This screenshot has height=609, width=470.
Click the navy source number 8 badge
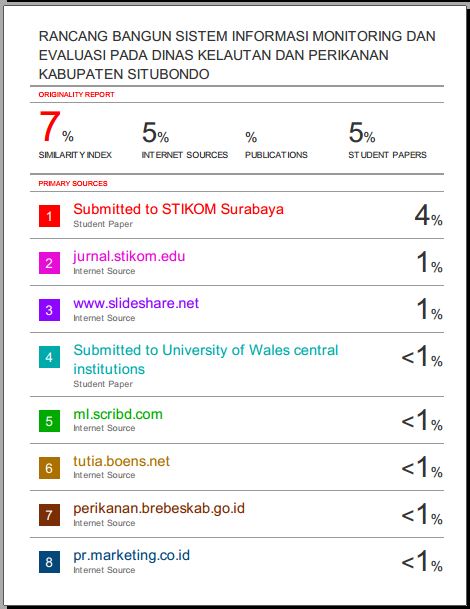click(49, 562)
